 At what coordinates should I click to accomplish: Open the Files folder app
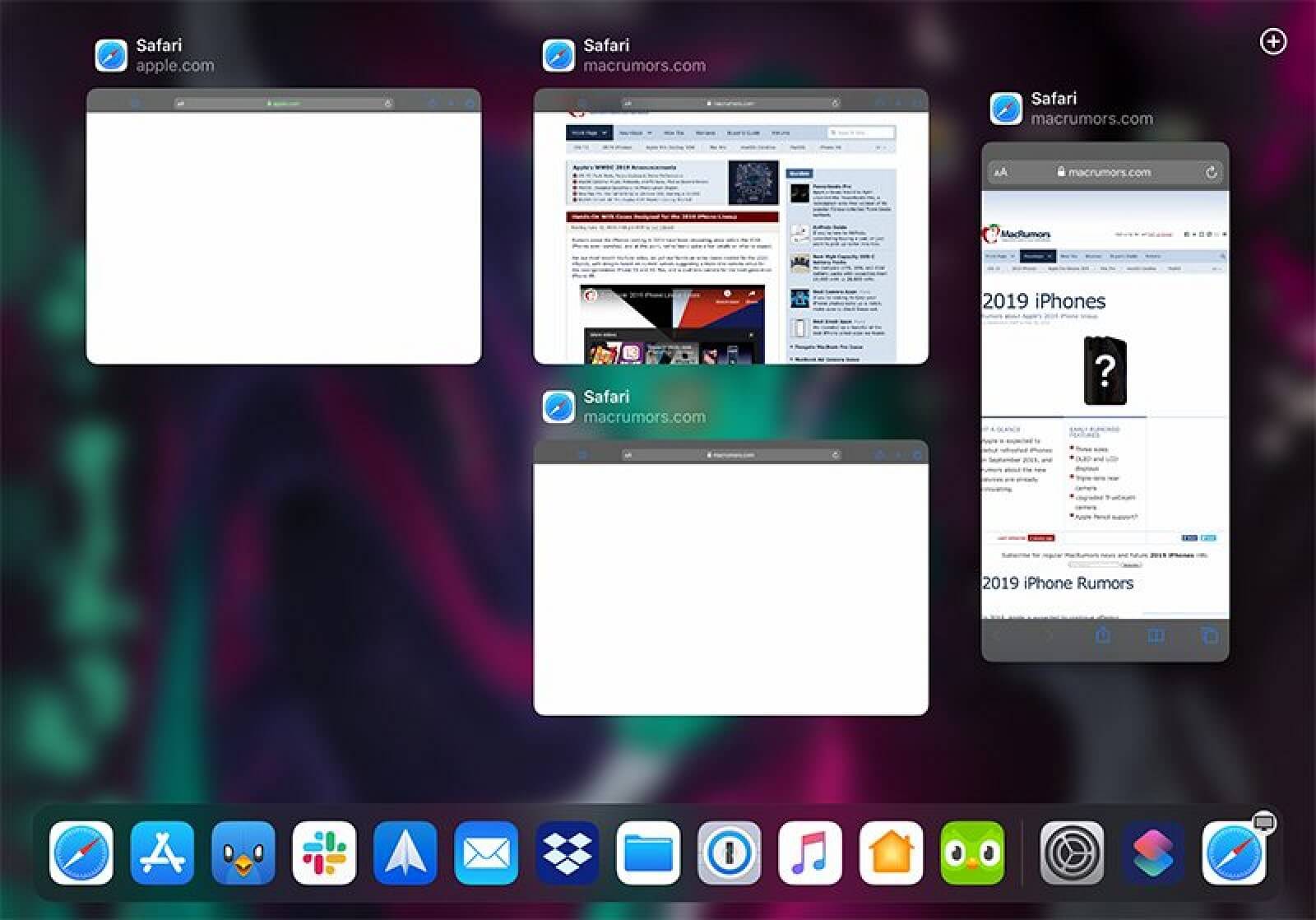click(648, 853)
